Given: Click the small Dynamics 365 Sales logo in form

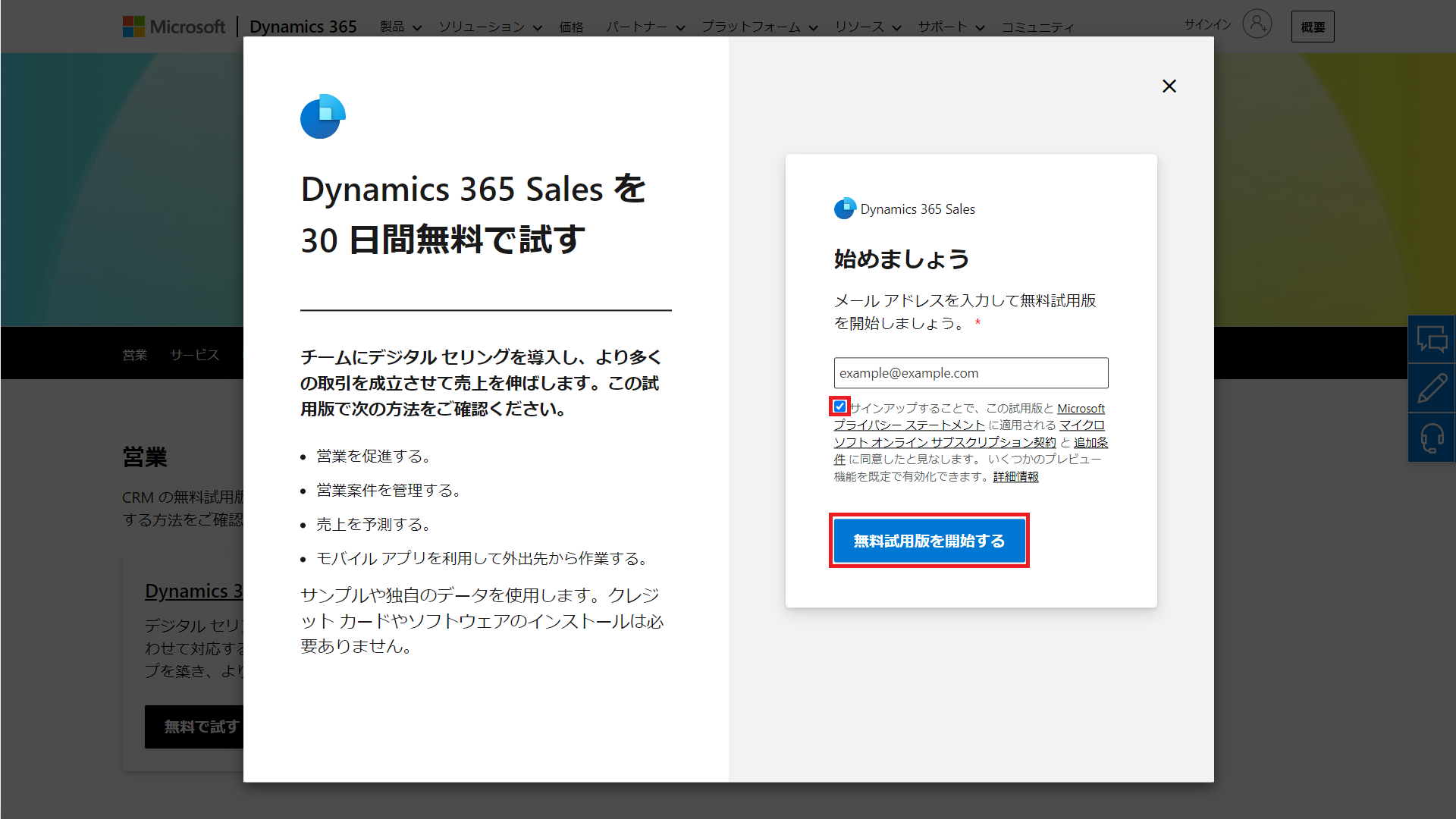Looking at the screenshot, I should [845, 209].
